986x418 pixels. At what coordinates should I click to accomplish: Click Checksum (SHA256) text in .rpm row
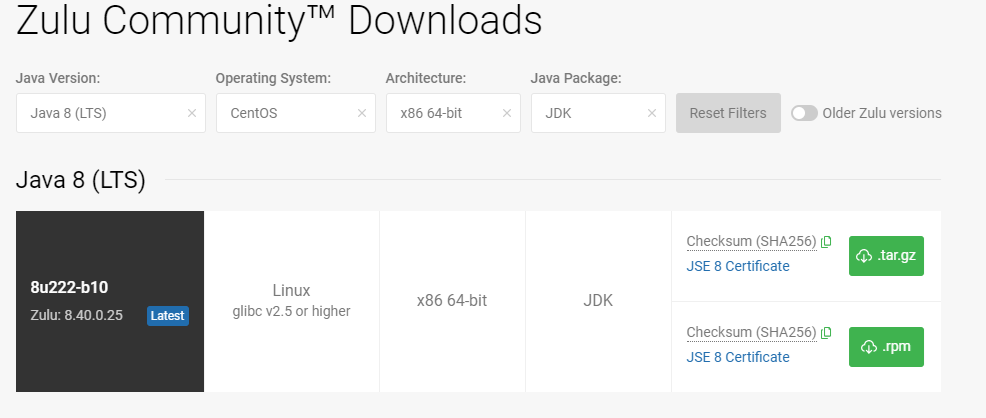pos(751,332)
